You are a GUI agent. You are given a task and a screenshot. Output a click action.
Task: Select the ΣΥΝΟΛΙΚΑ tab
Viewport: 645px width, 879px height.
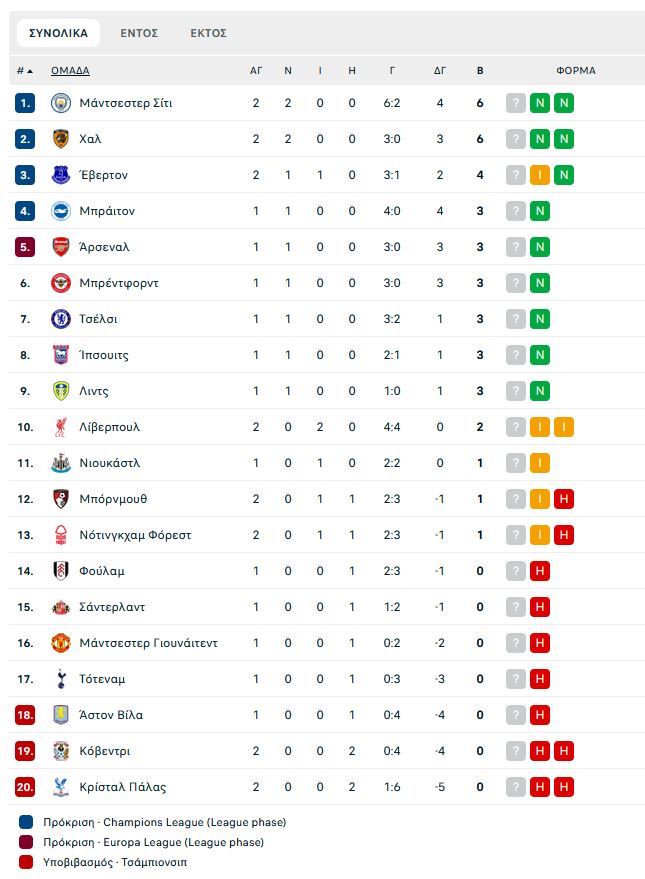pos(58,33)
